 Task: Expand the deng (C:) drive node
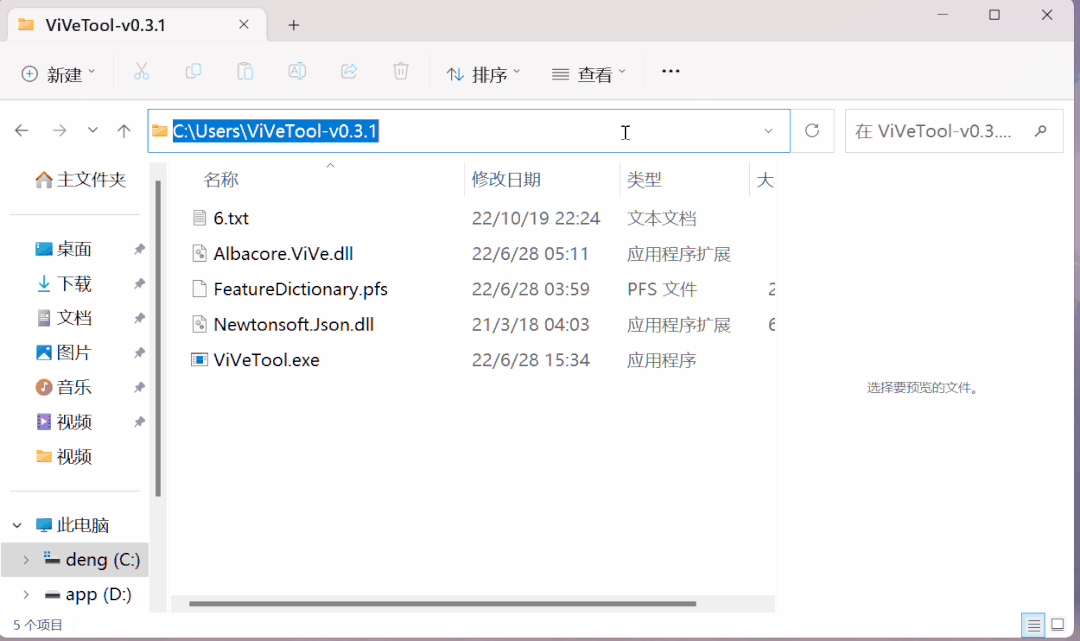pos(26,560)
